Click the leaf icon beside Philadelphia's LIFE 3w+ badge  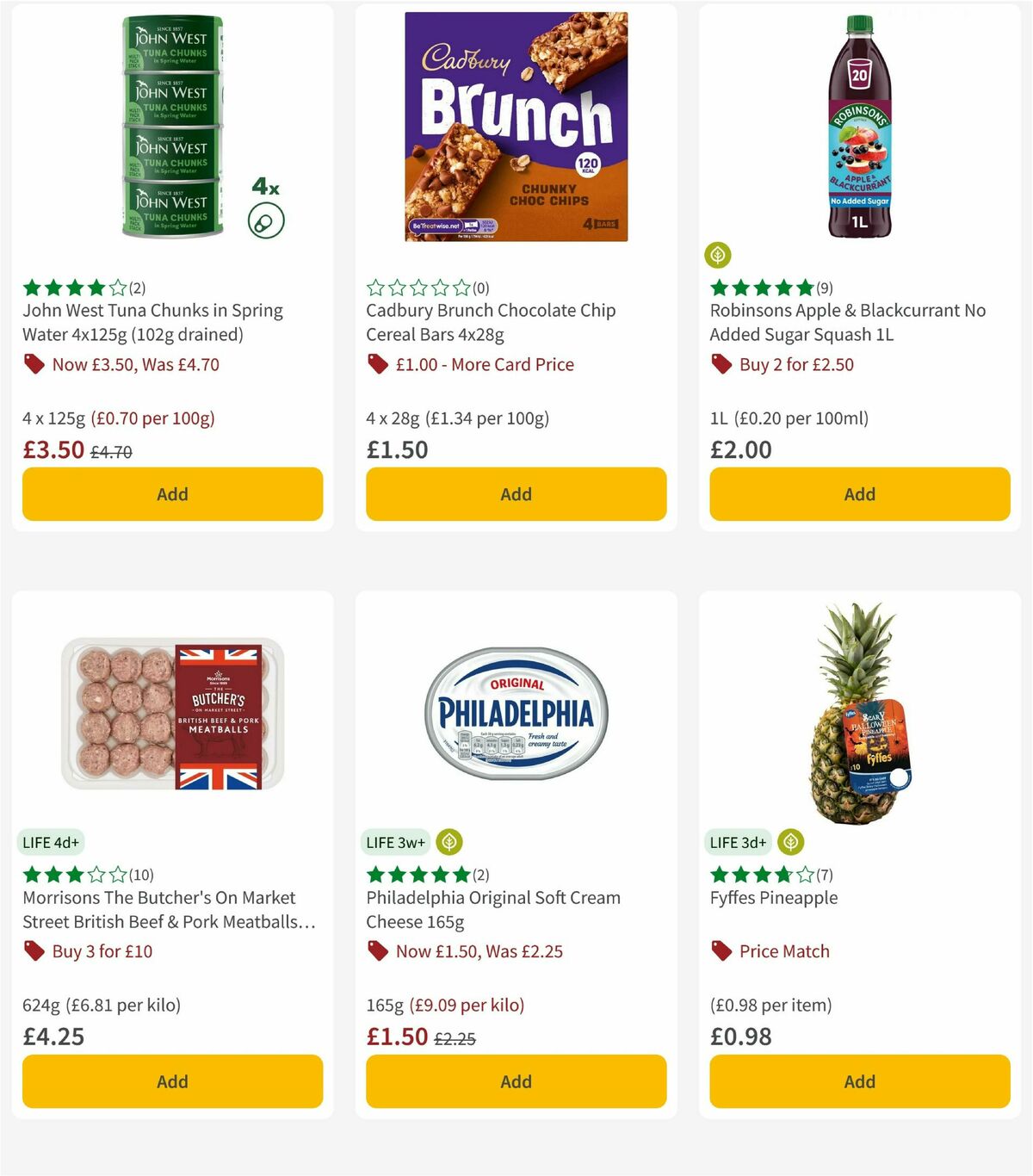pyautogui.click(x=448, y=843)
